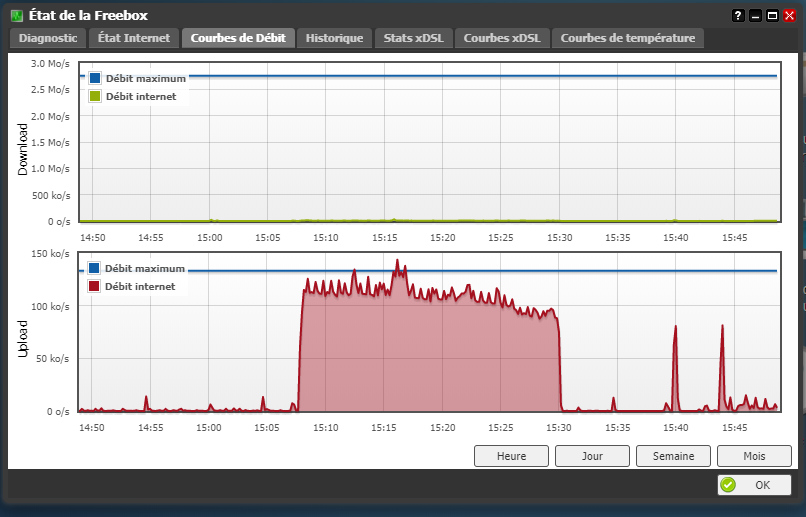806x517 pixels.
Task: Click the 500 ko/s axis label
Action: click(51, 195)
